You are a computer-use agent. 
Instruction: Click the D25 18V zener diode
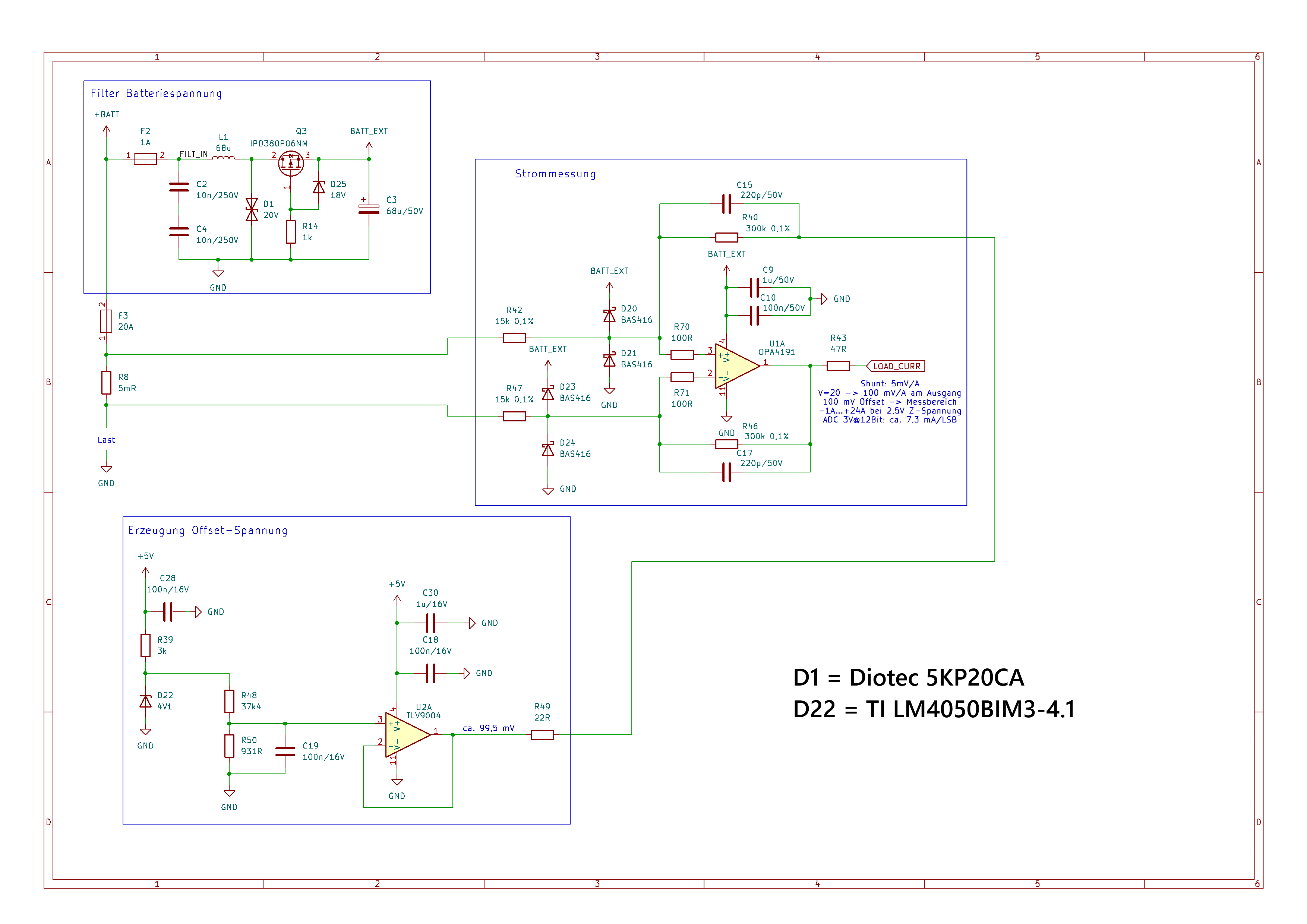[319, 187]
